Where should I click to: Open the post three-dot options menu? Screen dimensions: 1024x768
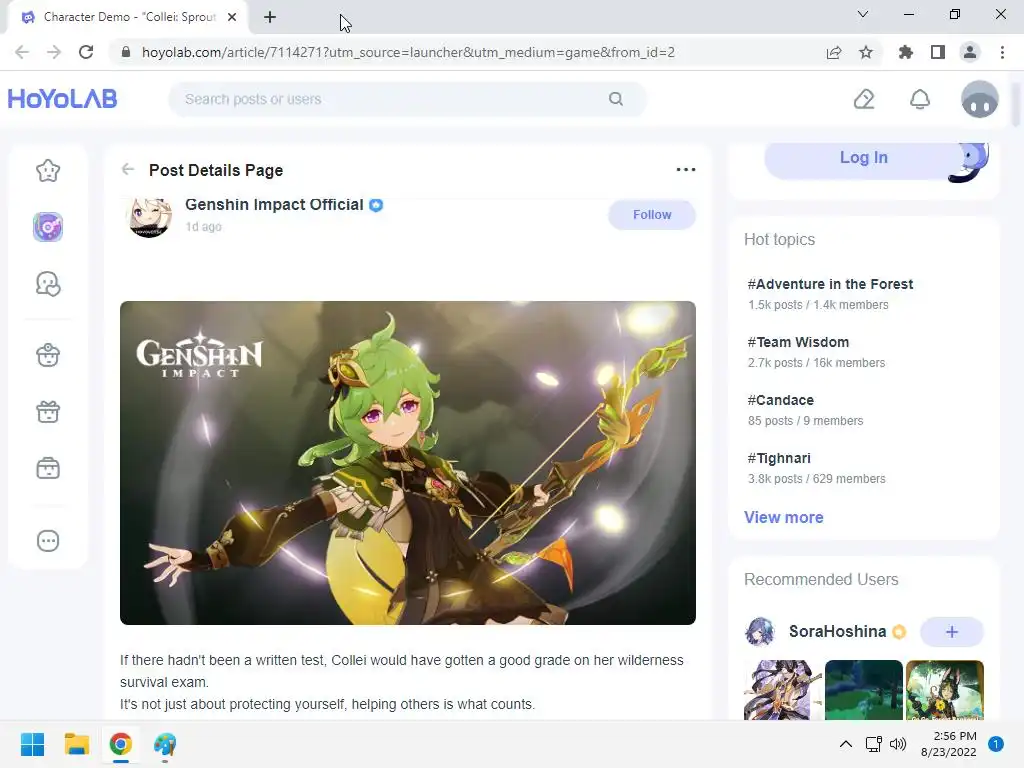[x=686, y=170]
